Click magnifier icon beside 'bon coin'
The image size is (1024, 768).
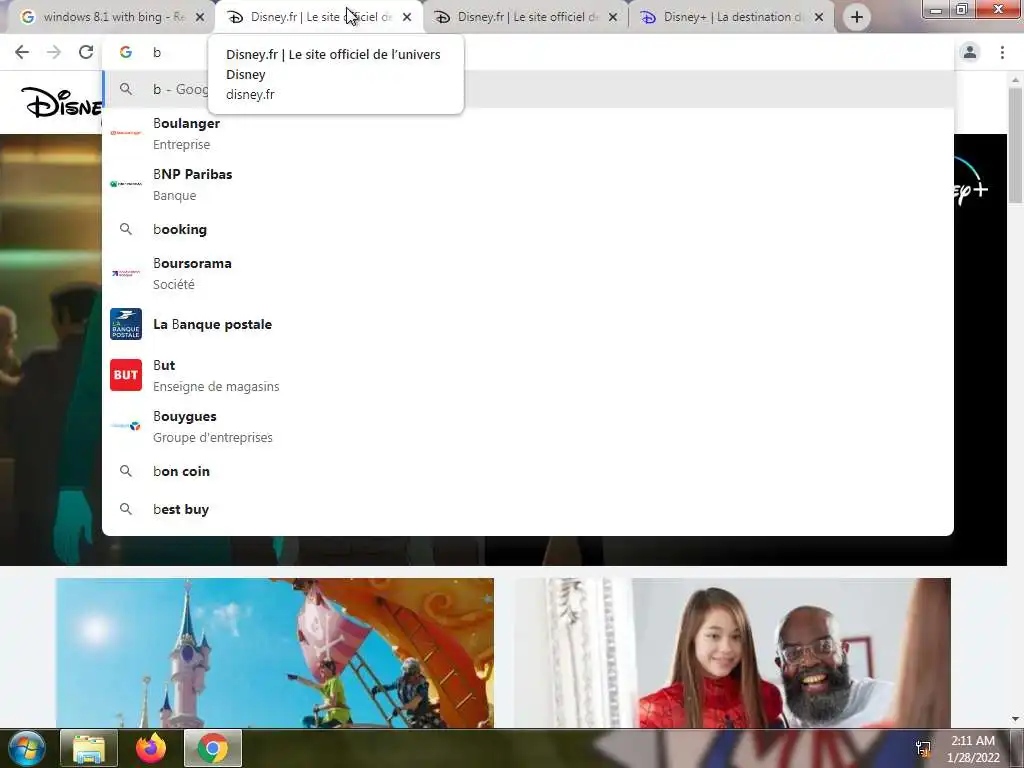126,471
